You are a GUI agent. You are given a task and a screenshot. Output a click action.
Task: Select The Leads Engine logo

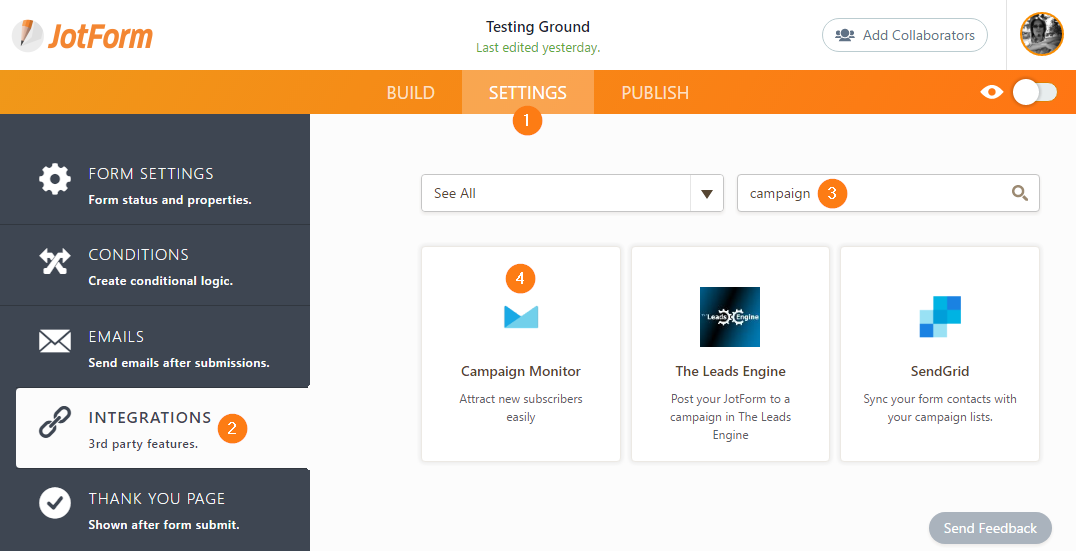click(730, 317)
